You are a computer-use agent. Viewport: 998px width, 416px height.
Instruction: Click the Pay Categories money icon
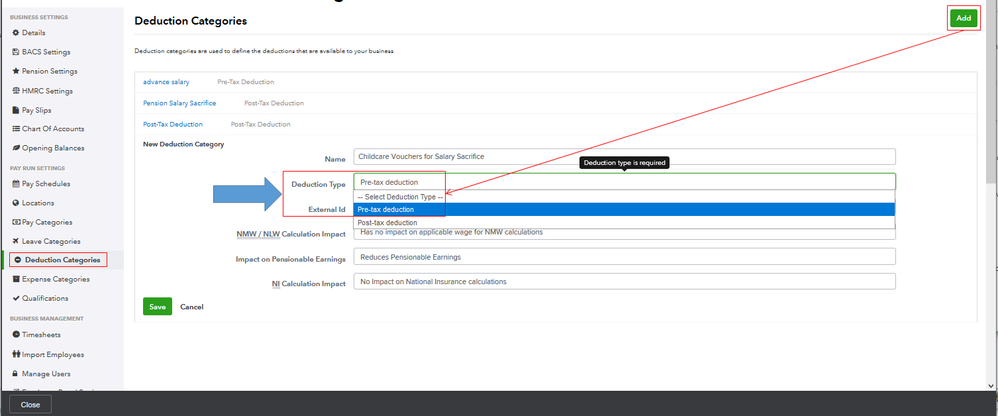pos(16,223)
